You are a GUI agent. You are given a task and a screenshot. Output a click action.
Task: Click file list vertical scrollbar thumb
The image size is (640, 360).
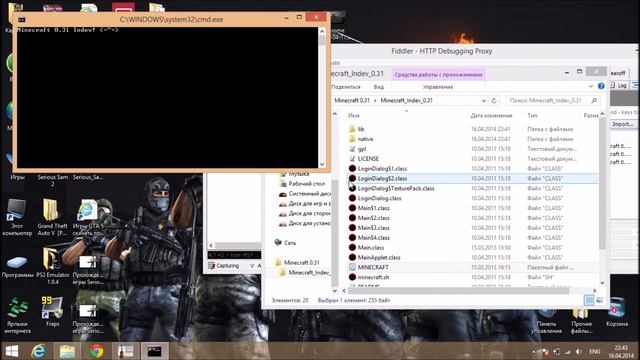click(x=602, y=184)
